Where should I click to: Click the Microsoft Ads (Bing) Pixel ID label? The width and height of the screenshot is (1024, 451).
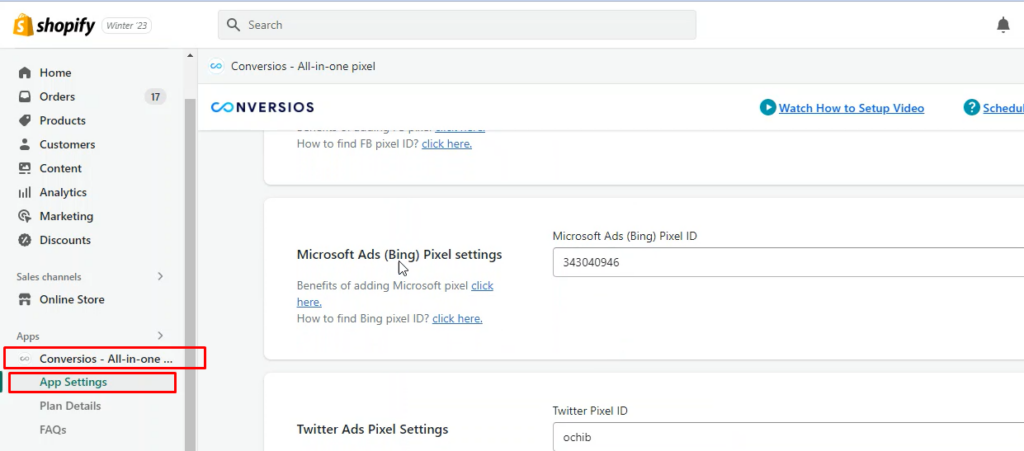624,236
